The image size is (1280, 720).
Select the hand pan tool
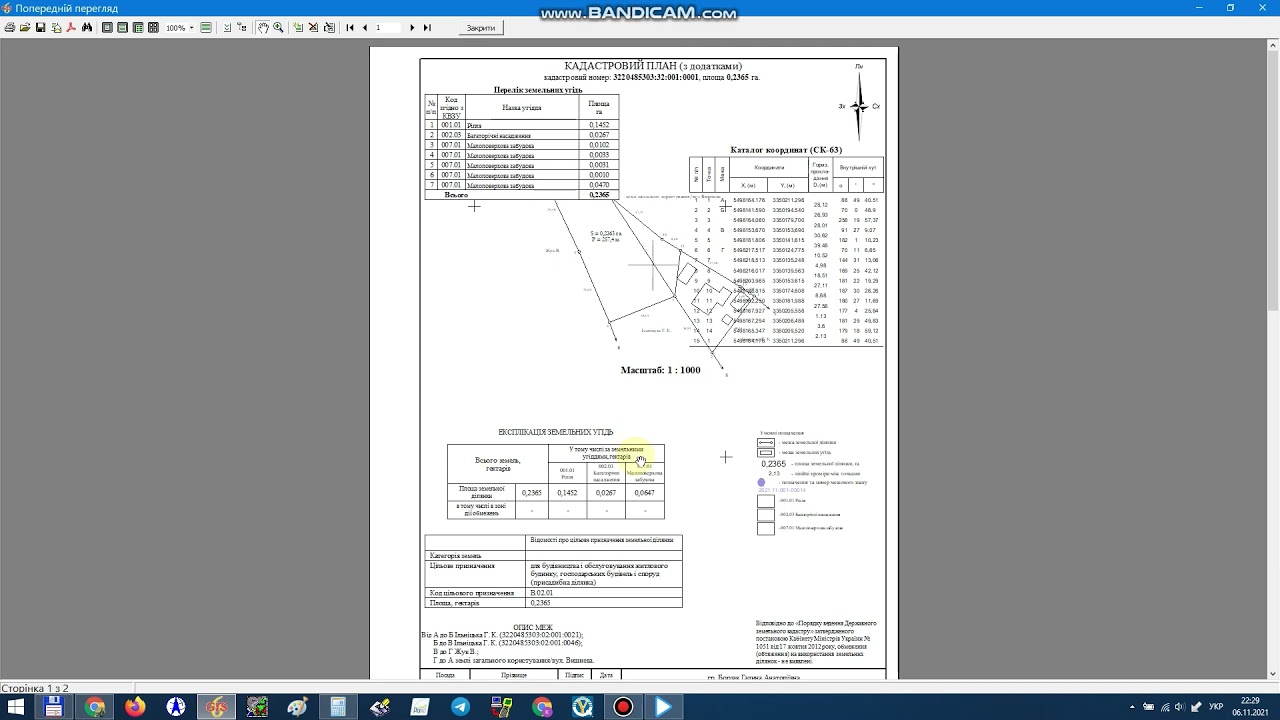[x=263, y=28]
